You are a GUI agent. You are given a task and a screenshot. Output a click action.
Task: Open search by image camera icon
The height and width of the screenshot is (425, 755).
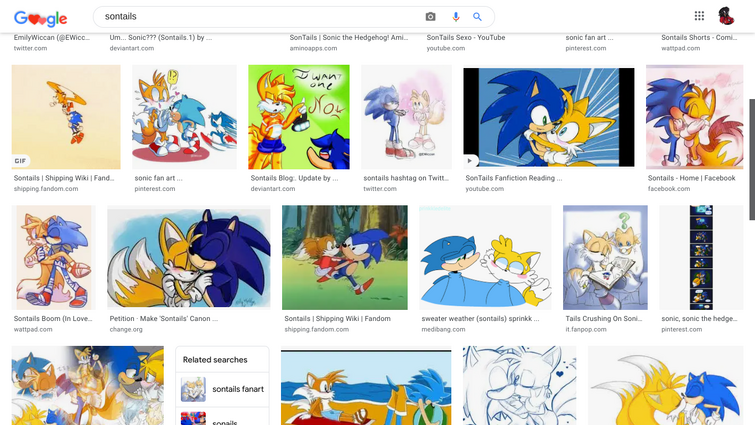point(430,17)
